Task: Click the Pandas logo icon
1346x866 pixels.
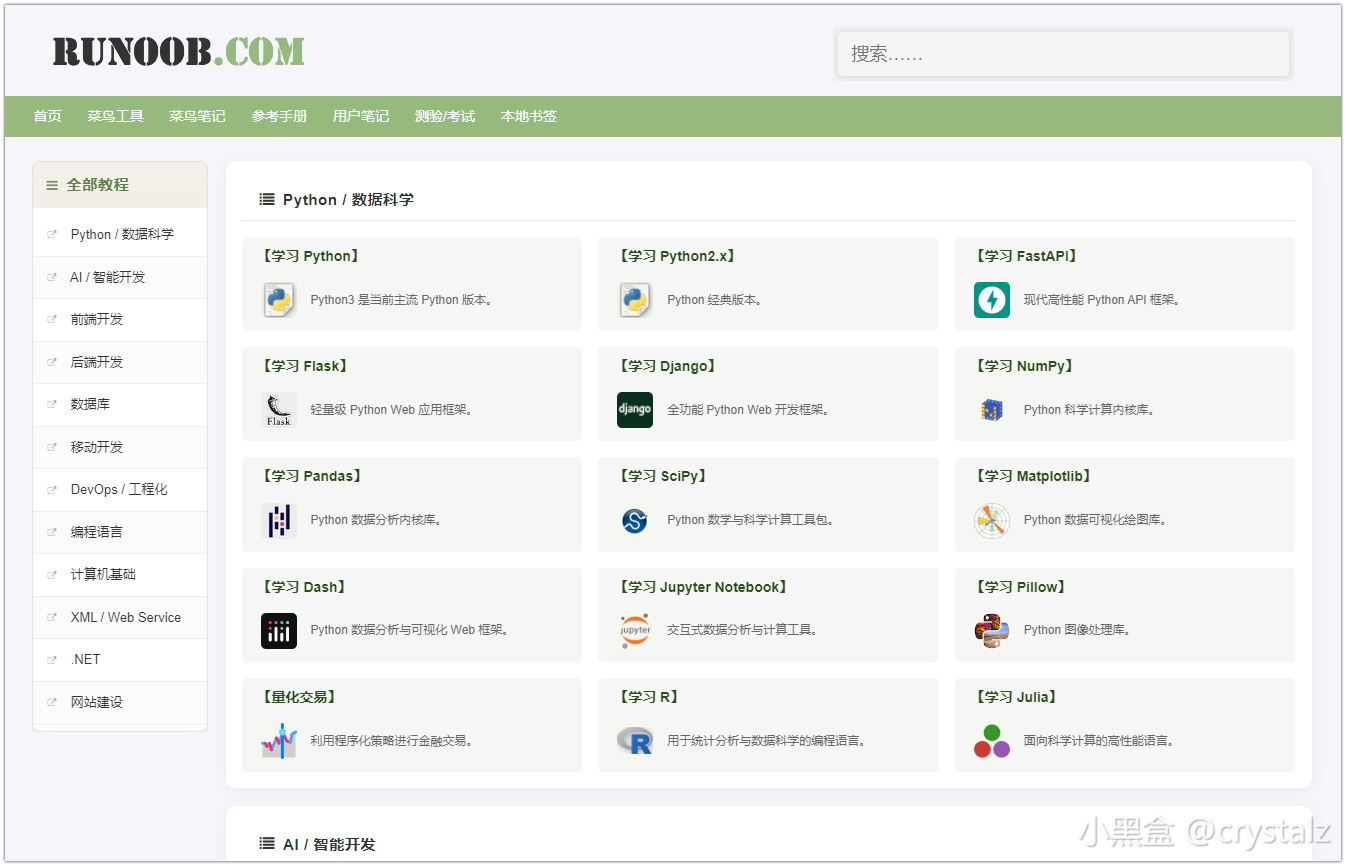Action: click(x=279, y=520)
